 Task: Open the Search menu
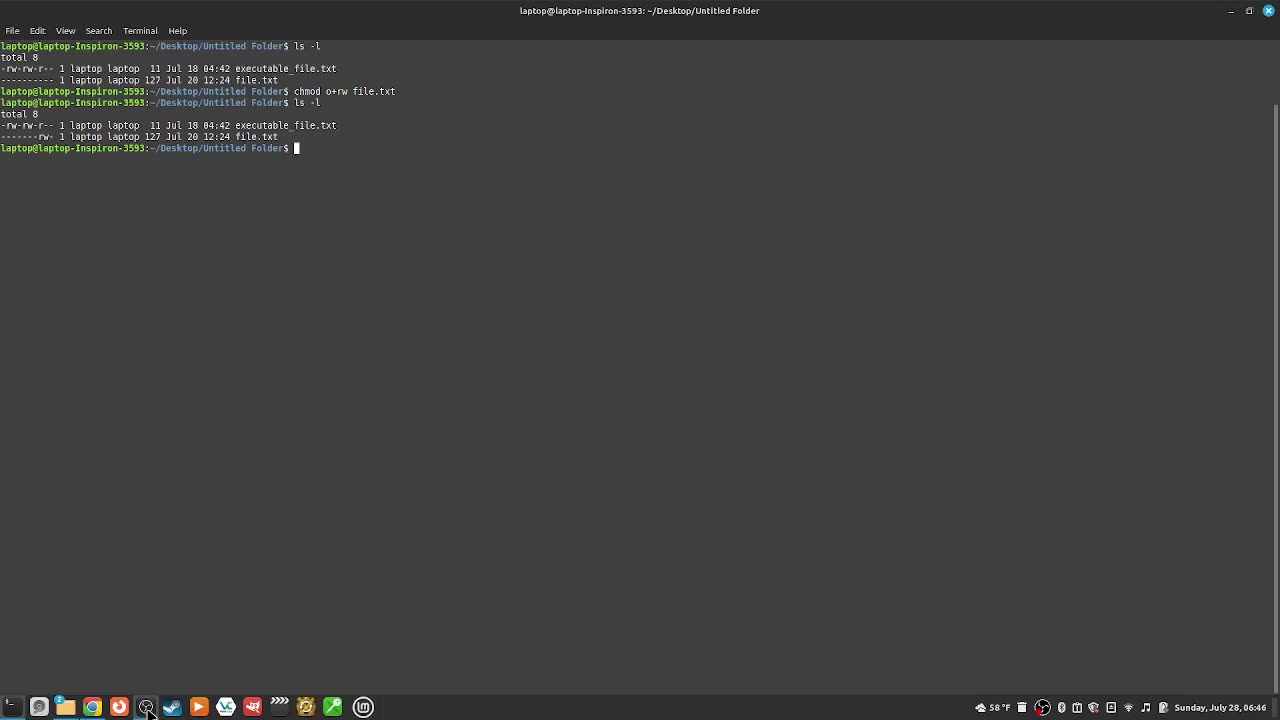click(98, 31)
